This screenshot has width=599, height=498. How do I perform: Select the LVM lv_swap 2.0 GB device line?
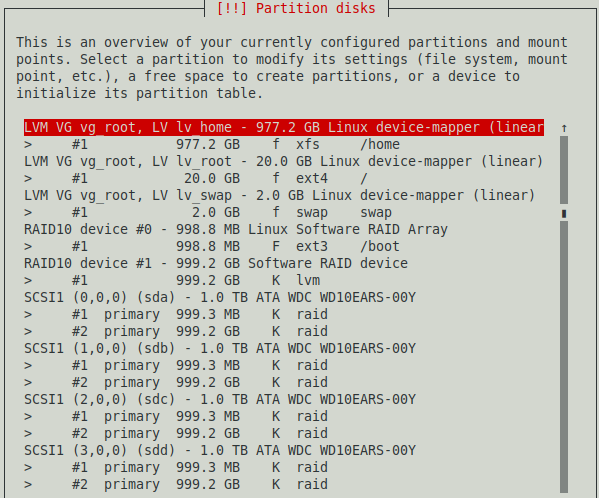pos(284,195)
